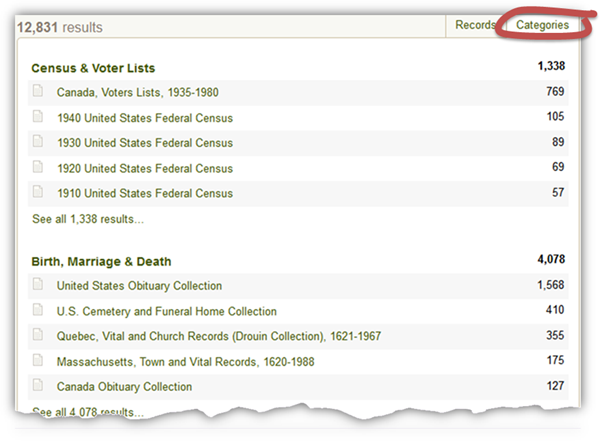Open Canada, Voters Lists, 1935-1980

tap(138, 93)
